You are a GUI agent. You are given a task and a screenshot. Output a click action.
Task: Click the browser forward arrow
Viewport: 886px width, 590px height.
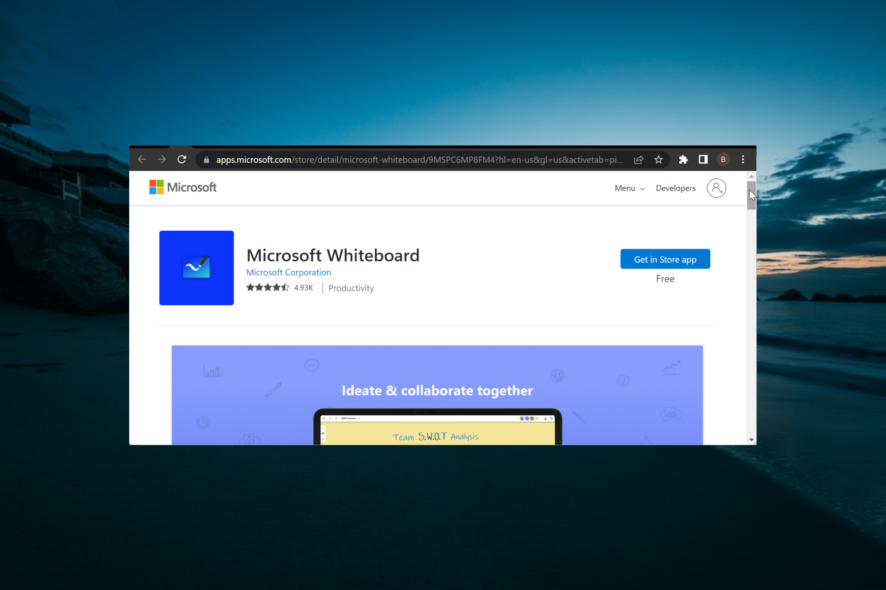(x=162, y=160)
